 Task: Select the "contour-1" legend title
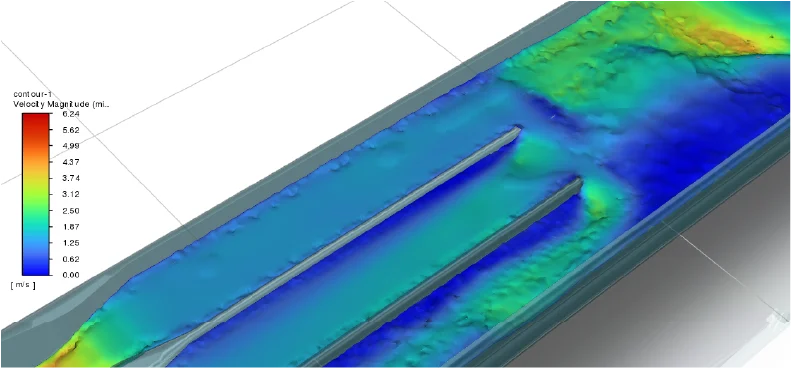(33, 94)
